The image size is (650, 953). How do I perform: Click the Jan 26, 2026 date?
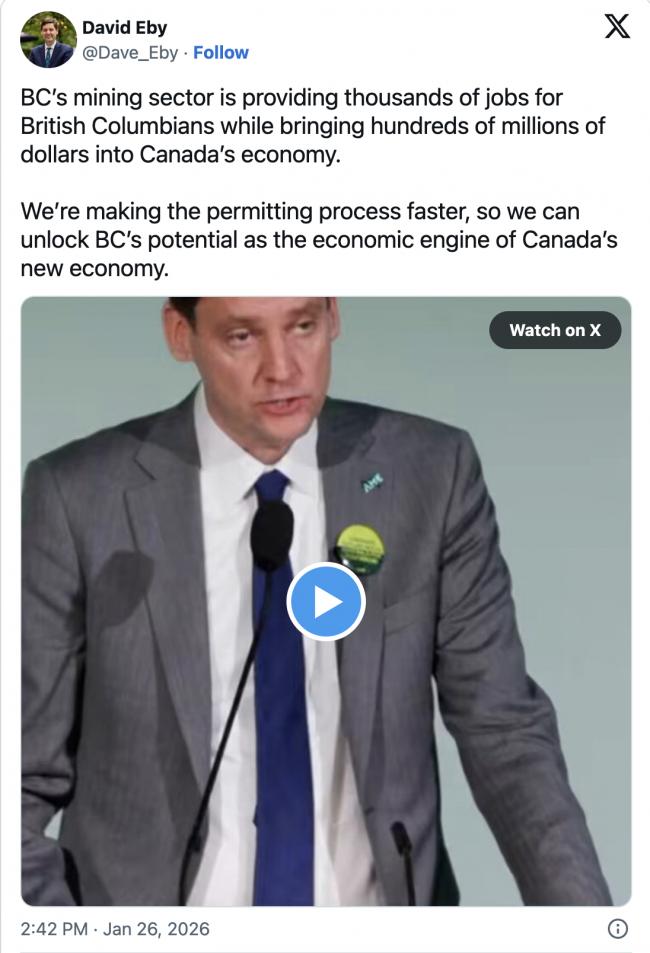(156, 929)
